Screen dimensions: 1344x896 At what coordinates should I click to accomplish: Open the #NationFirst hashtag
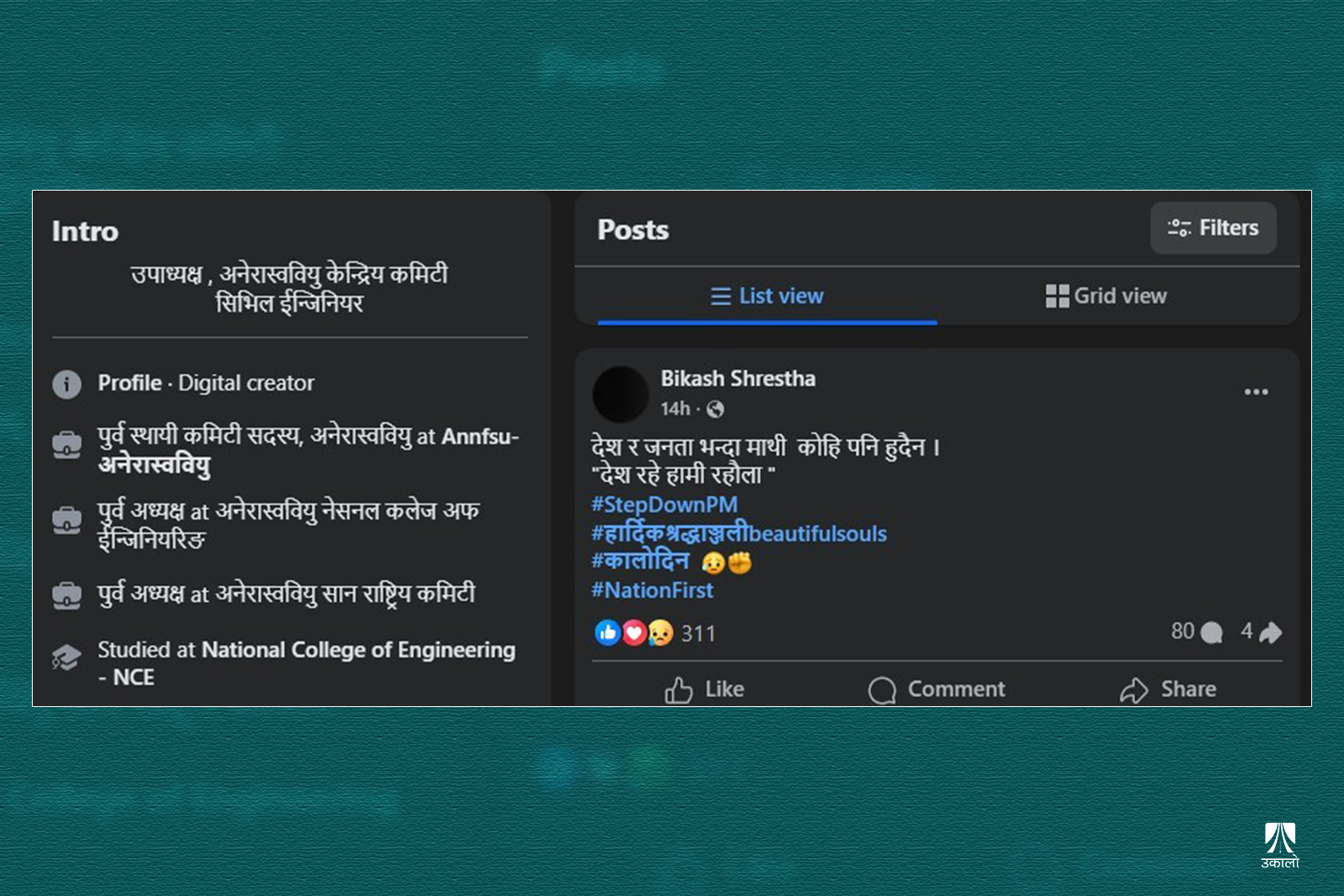(x=653, y=590)
